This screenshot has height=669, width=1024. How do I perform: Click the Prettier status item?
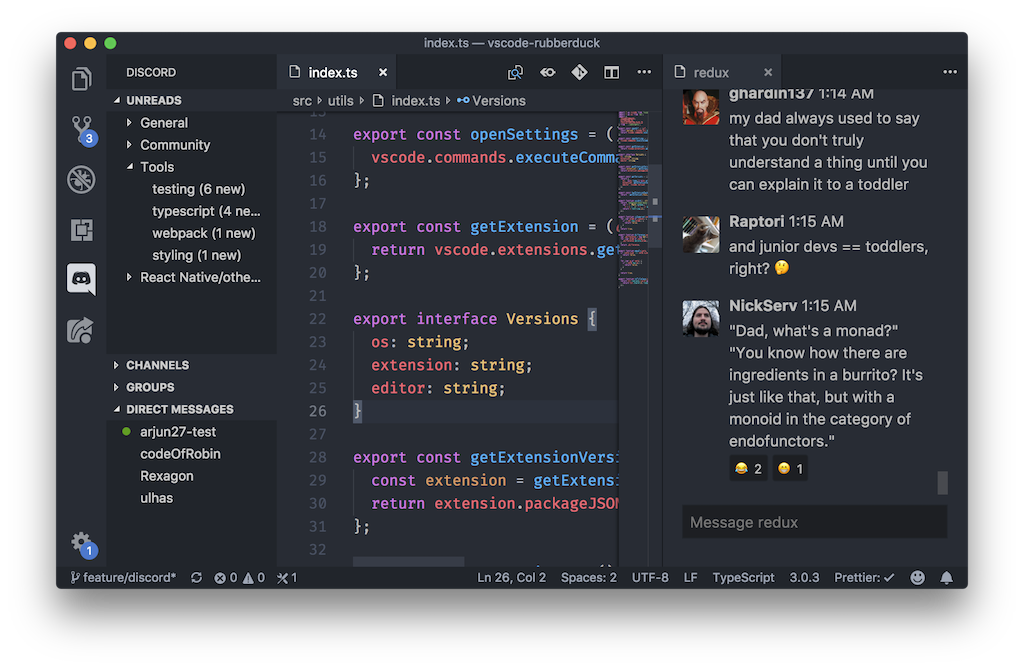(864, 578)
